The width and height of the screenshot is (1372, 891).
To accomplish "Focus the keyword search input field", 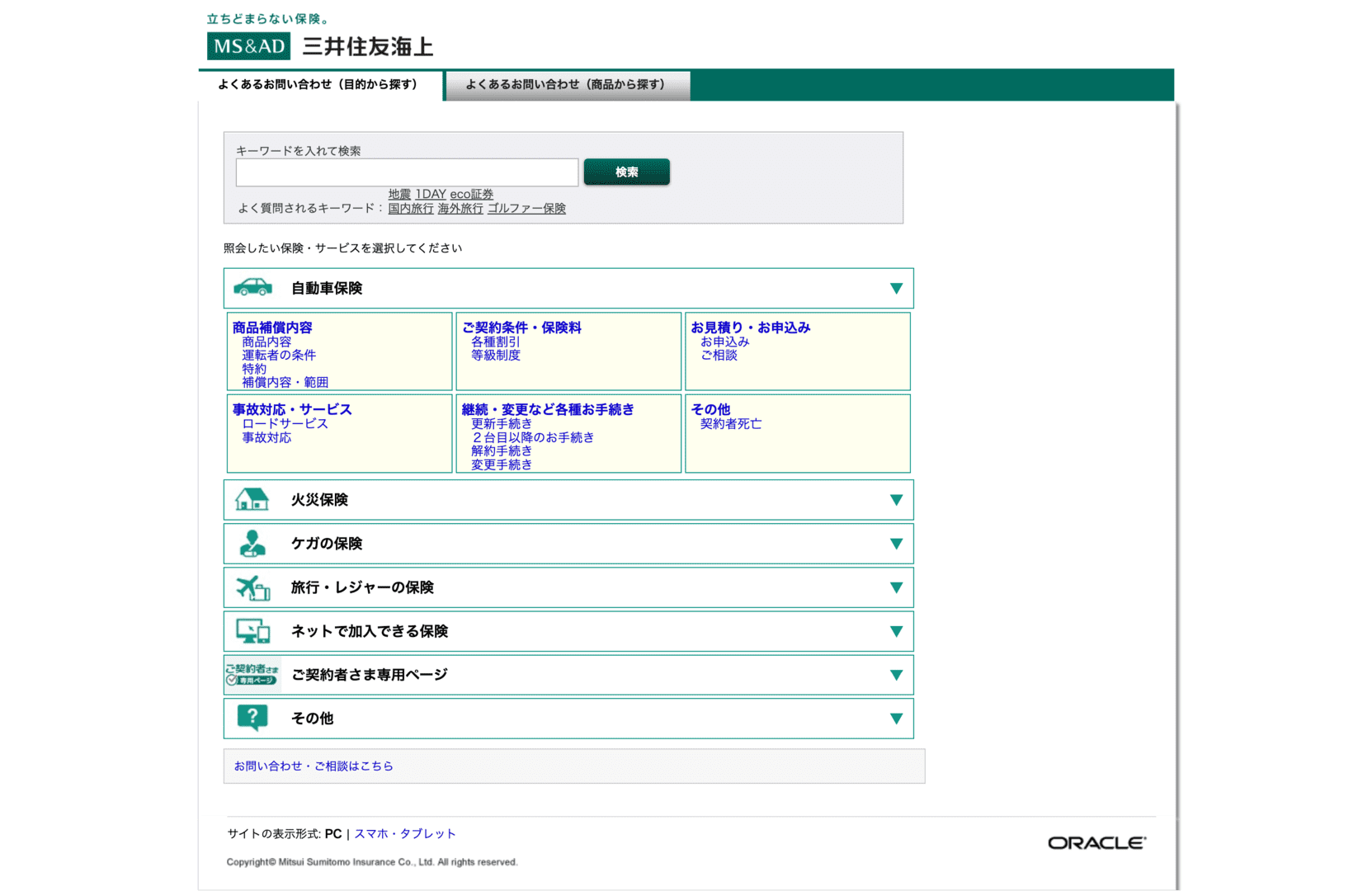I will click(407, 172).
